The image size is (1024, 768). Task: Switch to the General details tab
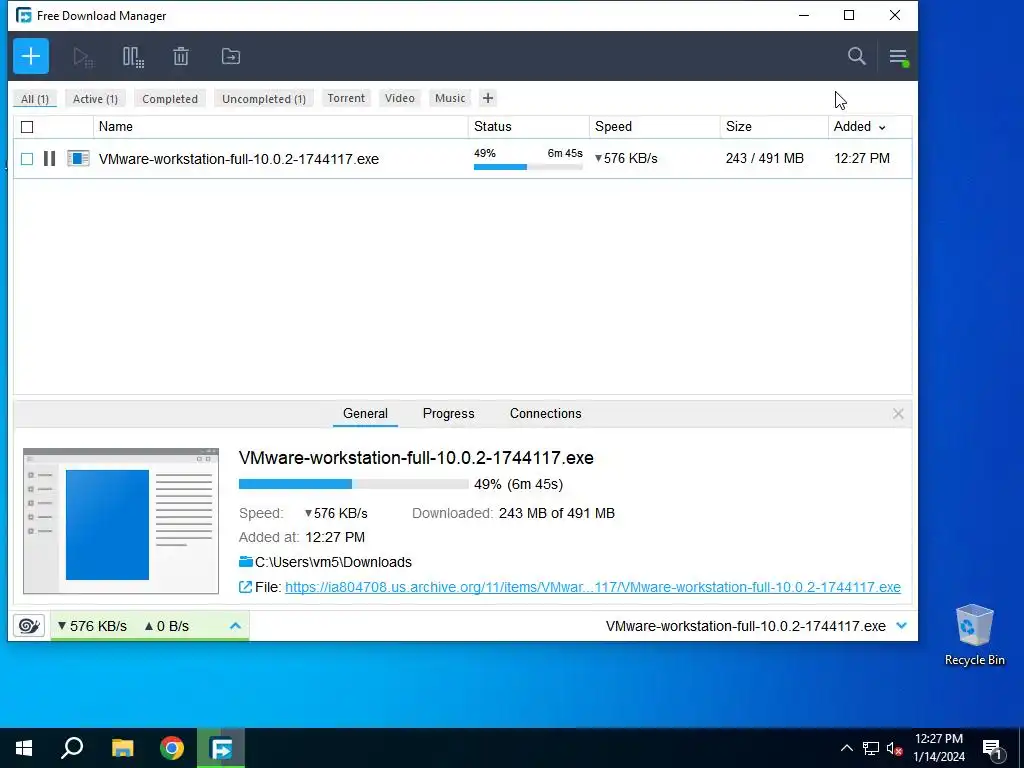coord(365,413)
